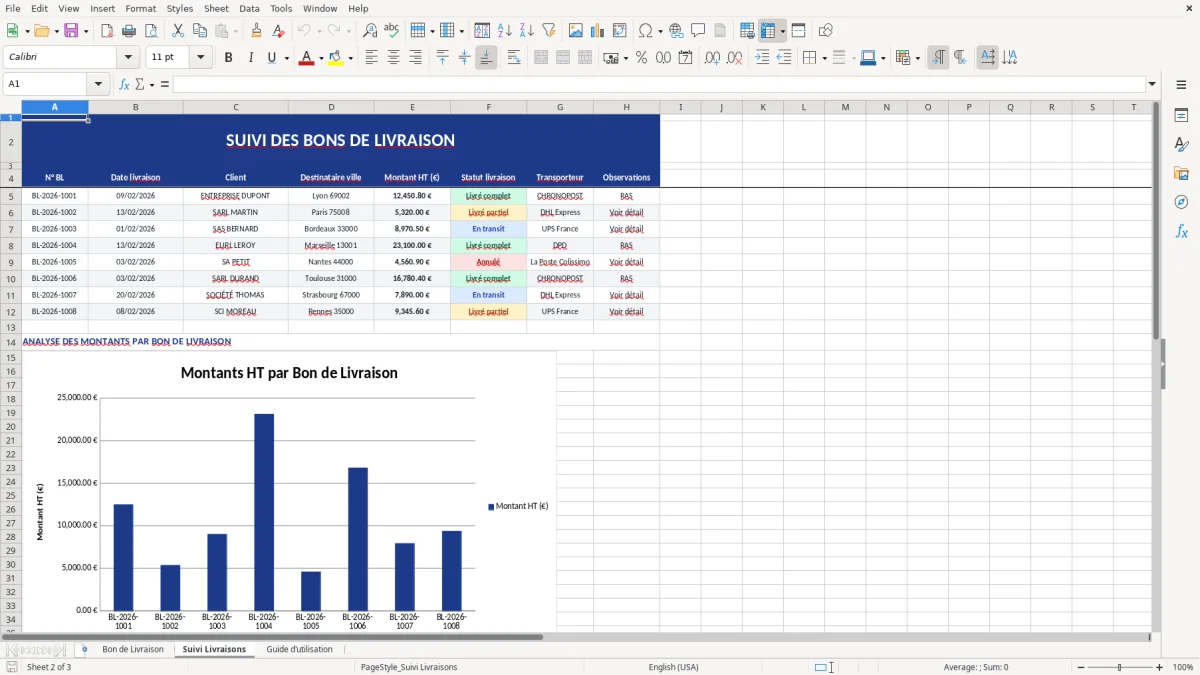Viewport: 1200px width, 675px height.
Task: Insert an image into the sheet
Action: [x=574, y=30]
